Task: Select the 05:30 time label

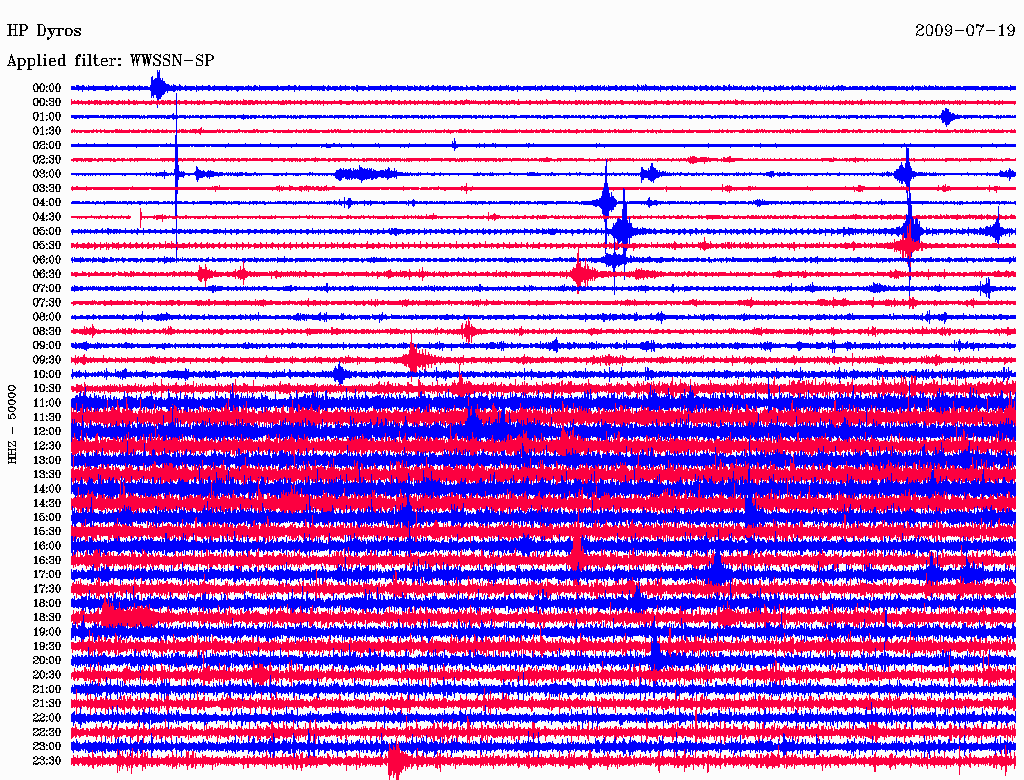Action: pos(46,245)
